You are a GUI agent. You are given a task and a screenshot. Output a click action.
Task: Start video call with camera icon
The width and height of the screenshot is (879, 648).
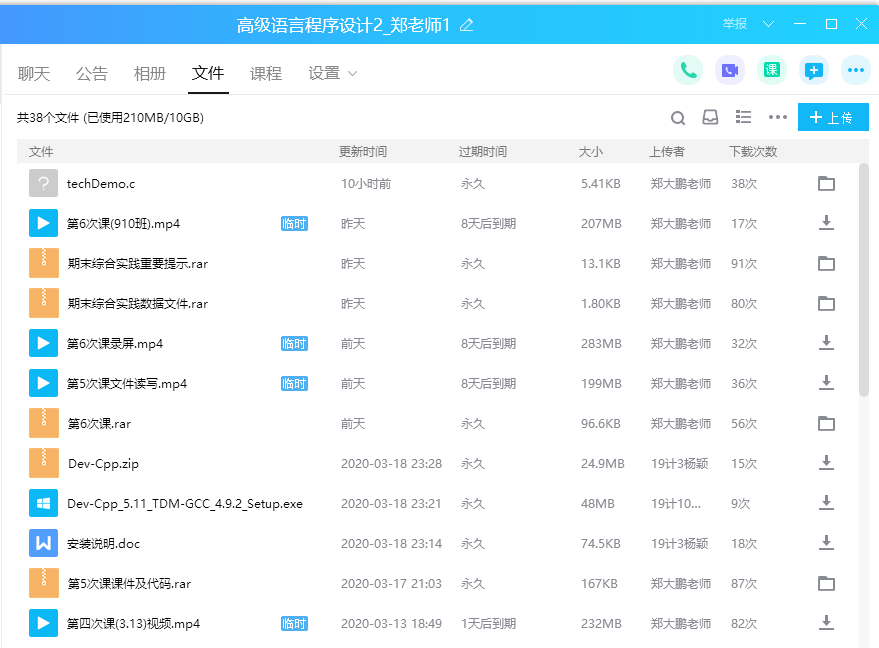[730, 71]
